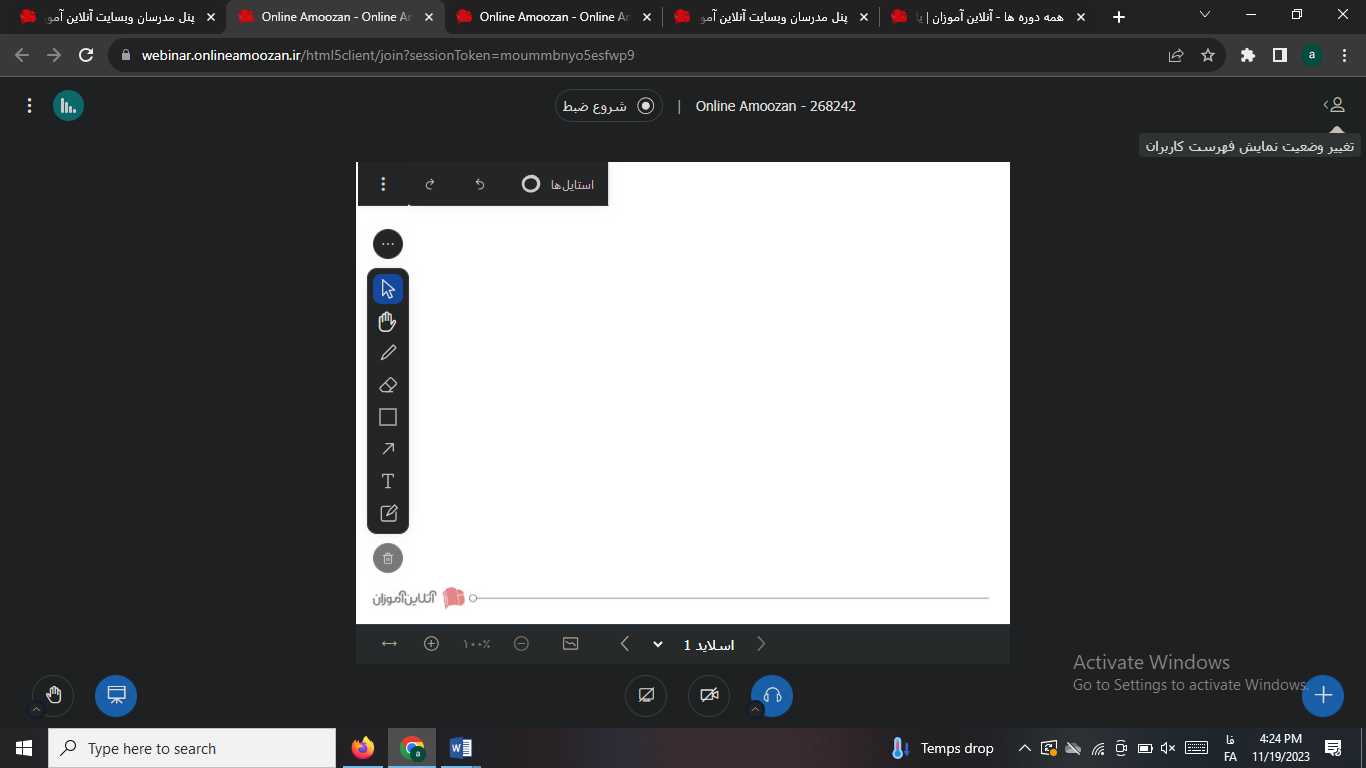
Task: Select the arrow drawing tool
Action: tap(388, 449)
